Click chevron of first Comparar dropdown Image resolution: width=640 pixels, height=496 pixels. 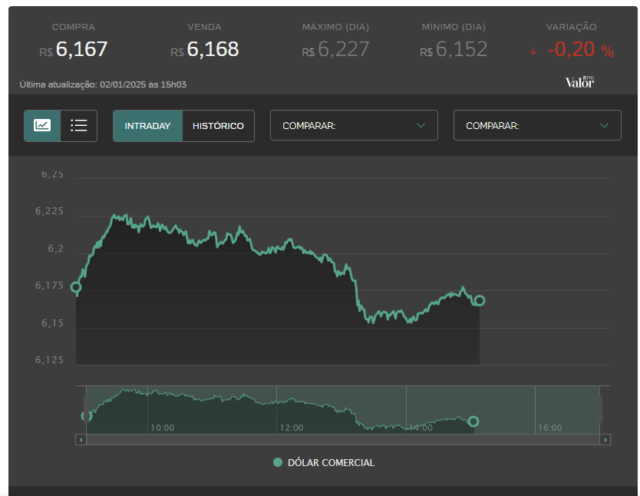[x=421, y=125]
